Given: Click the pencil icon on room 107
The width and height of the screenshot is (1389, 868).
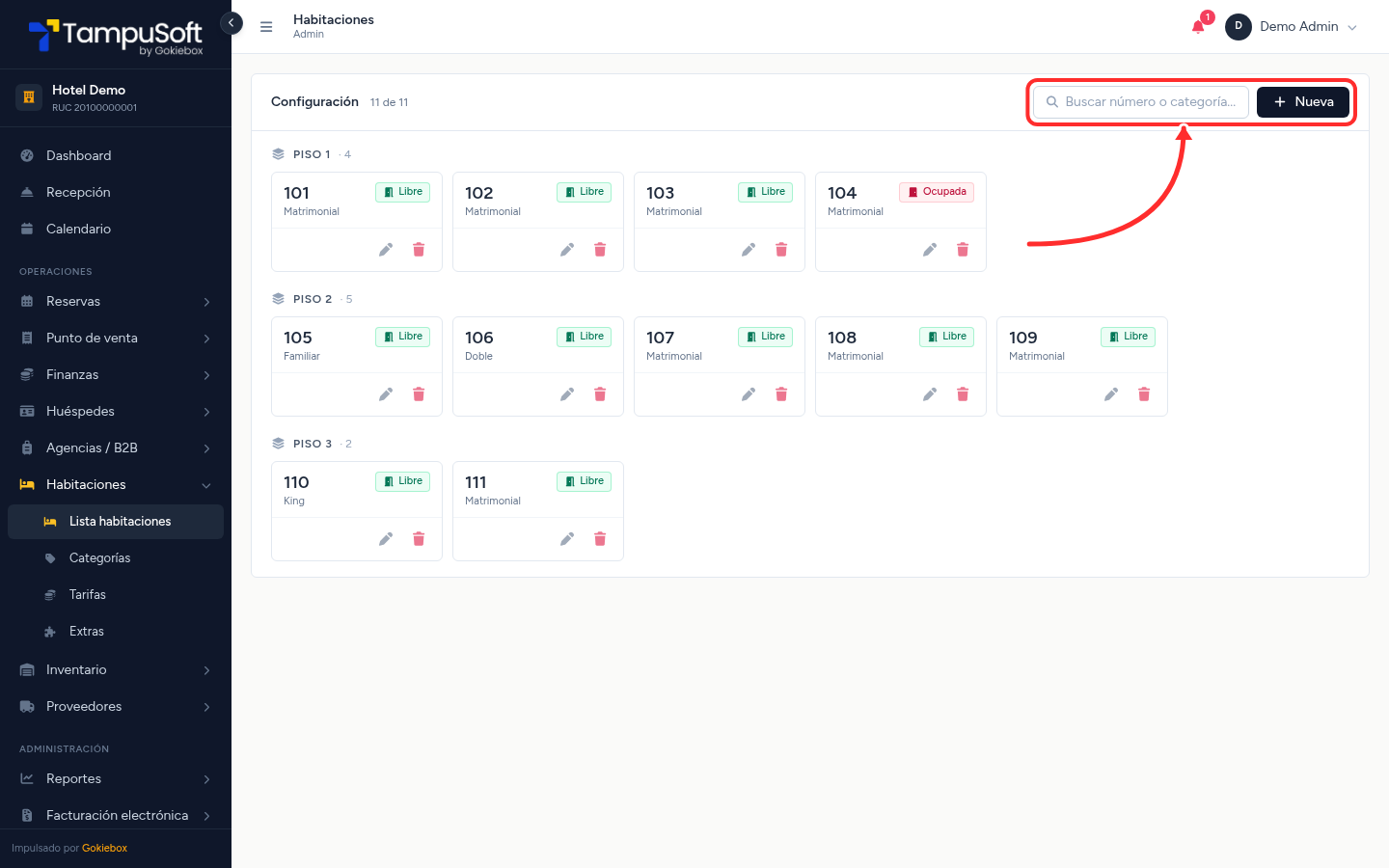Looking at the screenshot, I should (x=749, y=394).
